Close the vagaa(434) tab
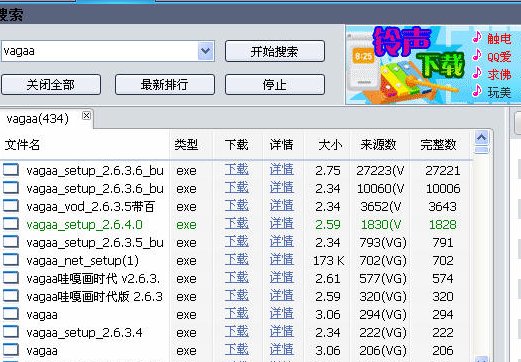The image size is (521, 362). 86,115
